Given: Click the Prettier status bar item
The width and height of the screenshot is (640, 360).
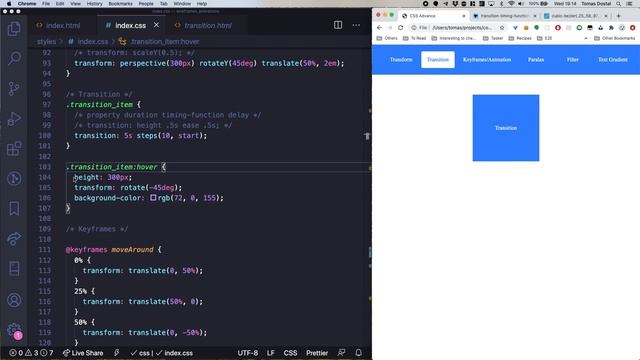Looking at the screenshot, I should click(x=317, y=353).
